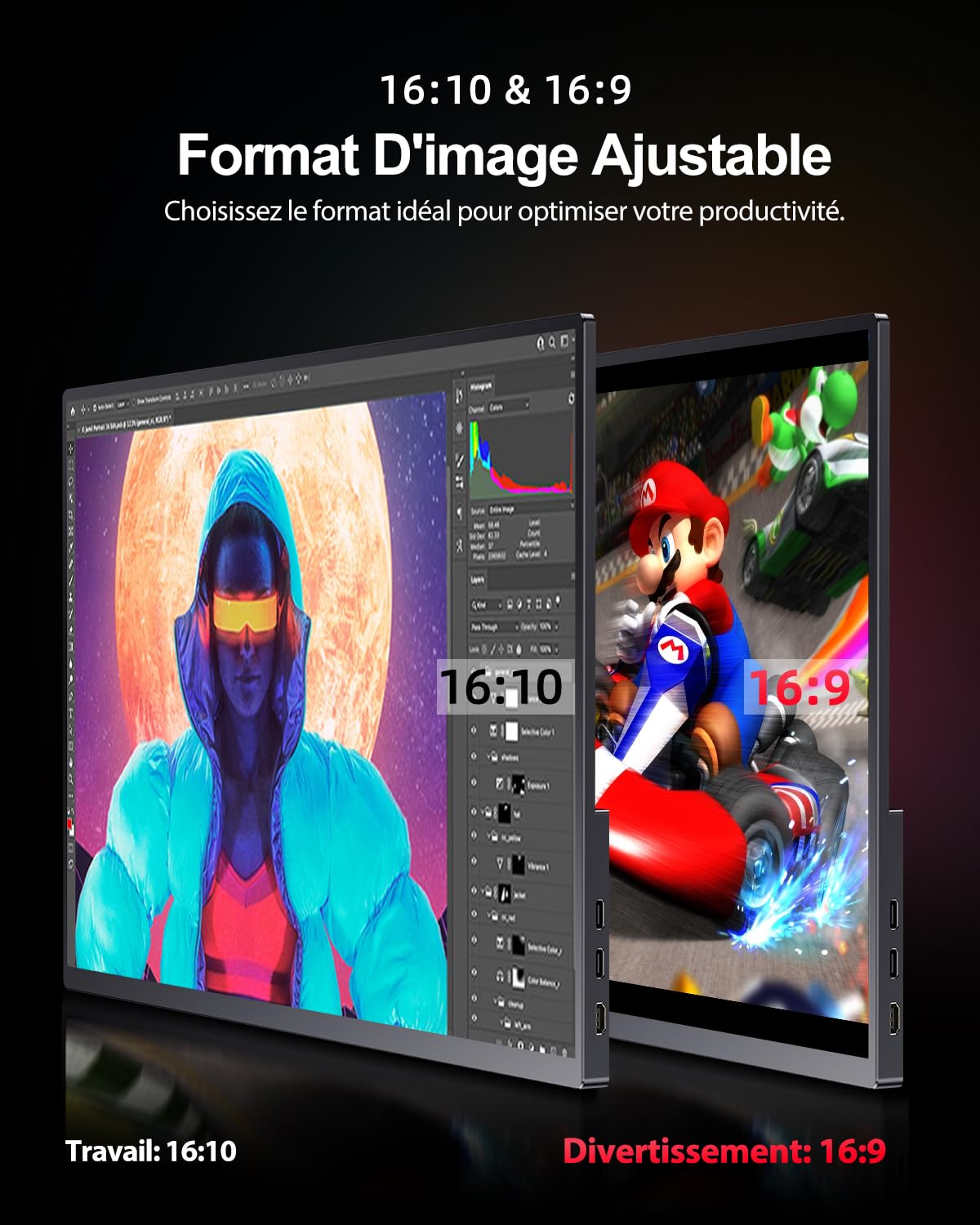Open the Opacity slider dropdown arrow
This screenshot has width=980, height=1225.
coord(556,626)
